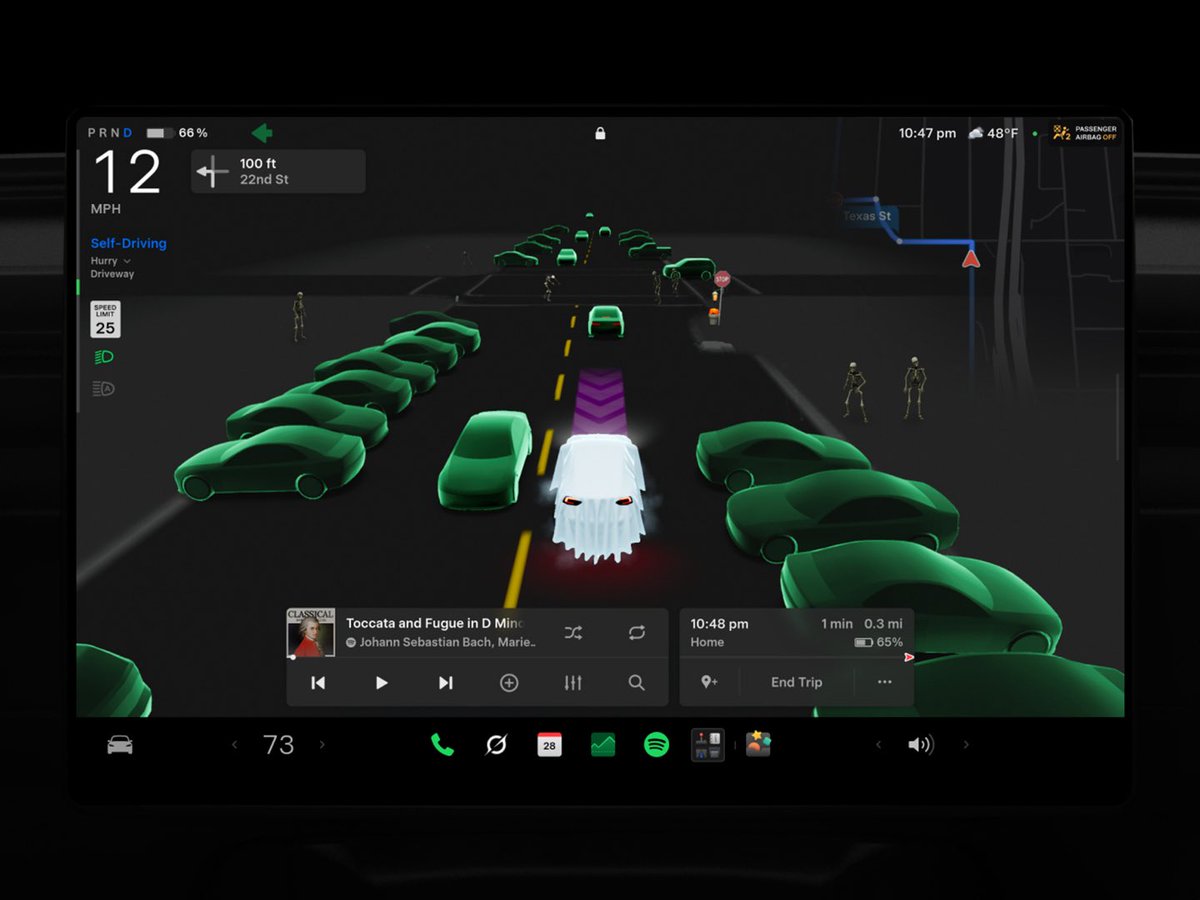Tap Johann Sebastian Bach artist name
Viewport: 1200px width, 900px height.
425,642
